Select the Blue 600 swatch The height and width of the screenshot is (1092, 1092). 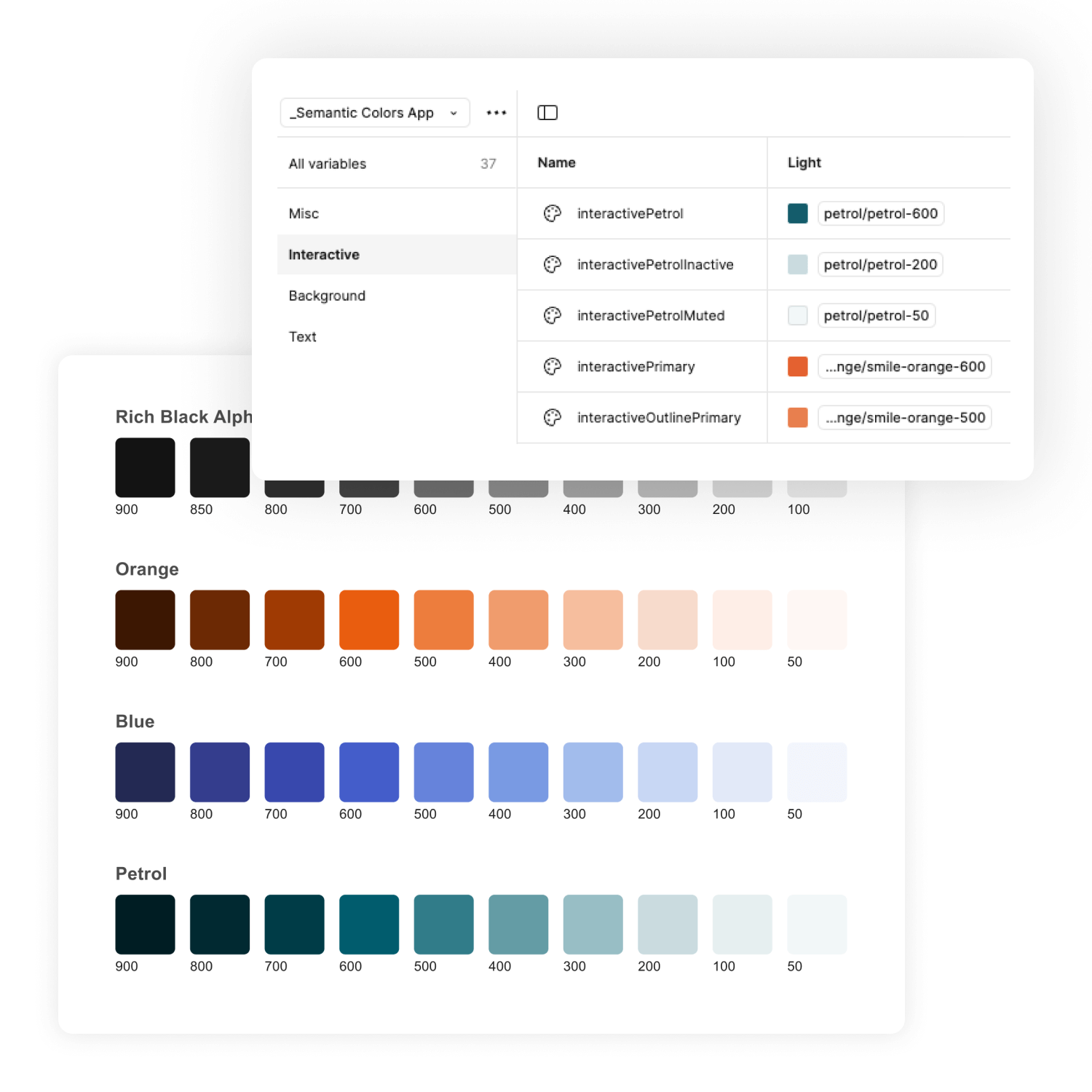[x=369, y=772]
